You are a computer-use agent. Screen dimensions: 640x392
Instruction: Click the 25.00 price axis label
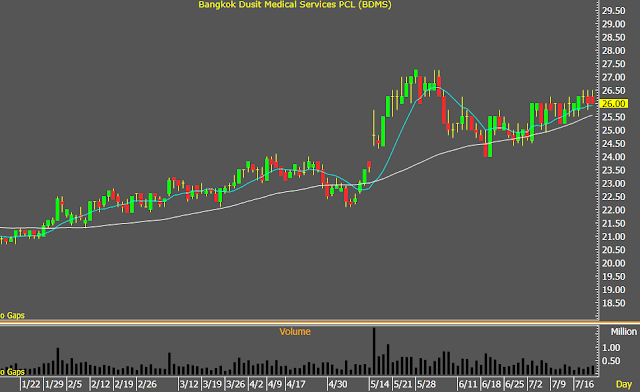(613, 131)
